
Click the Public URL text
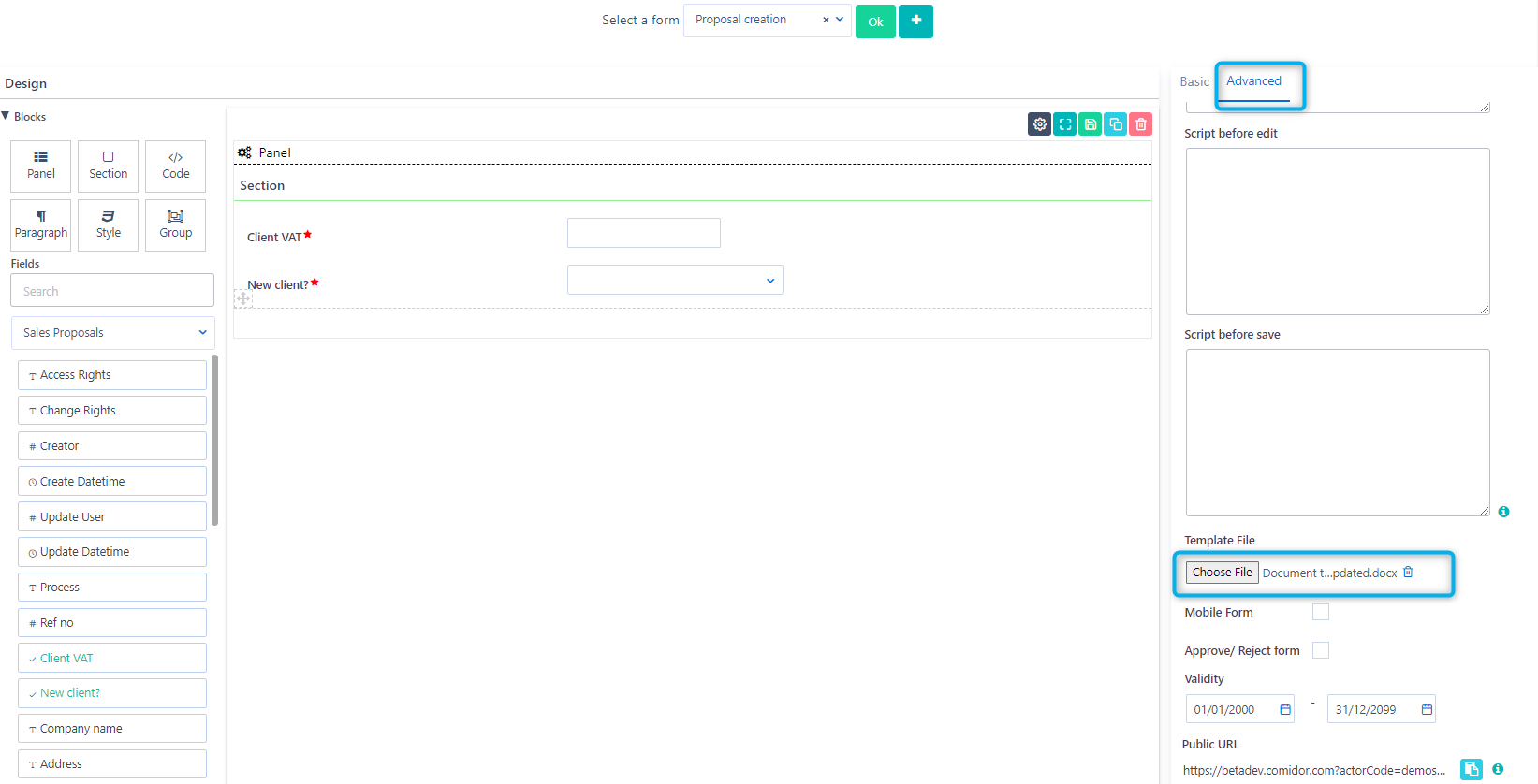click(1314, 770)
